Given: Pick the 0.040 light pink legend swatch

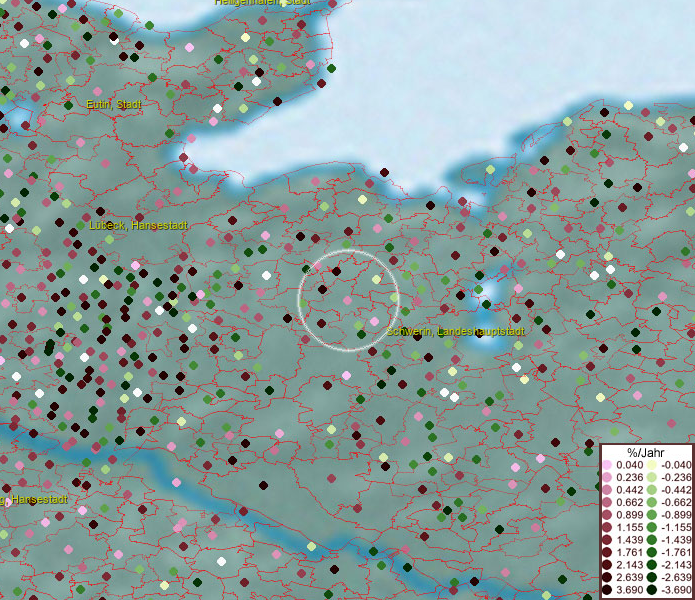Looking at the screenshot, I should 607,466.
